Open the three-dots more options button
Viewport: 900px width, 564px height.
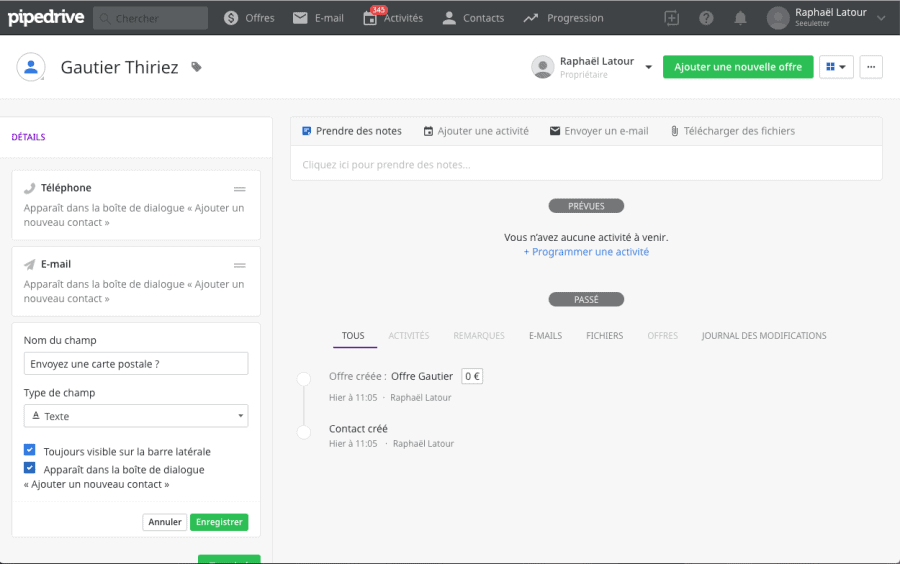871,67
